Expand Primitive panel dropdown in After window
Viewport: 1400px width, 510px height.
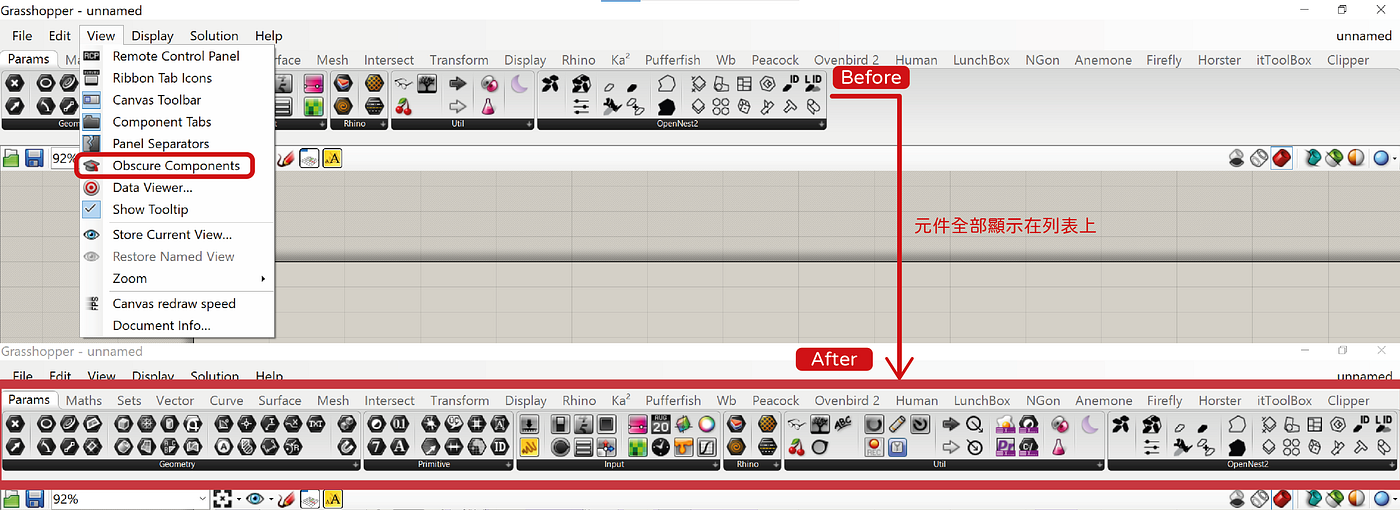[508, 465]
